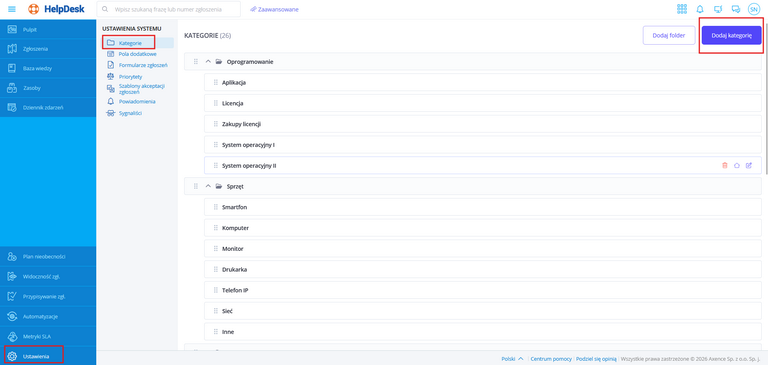Open the Centrum pomocy link
768x365 pixels.
click(551, 359)
